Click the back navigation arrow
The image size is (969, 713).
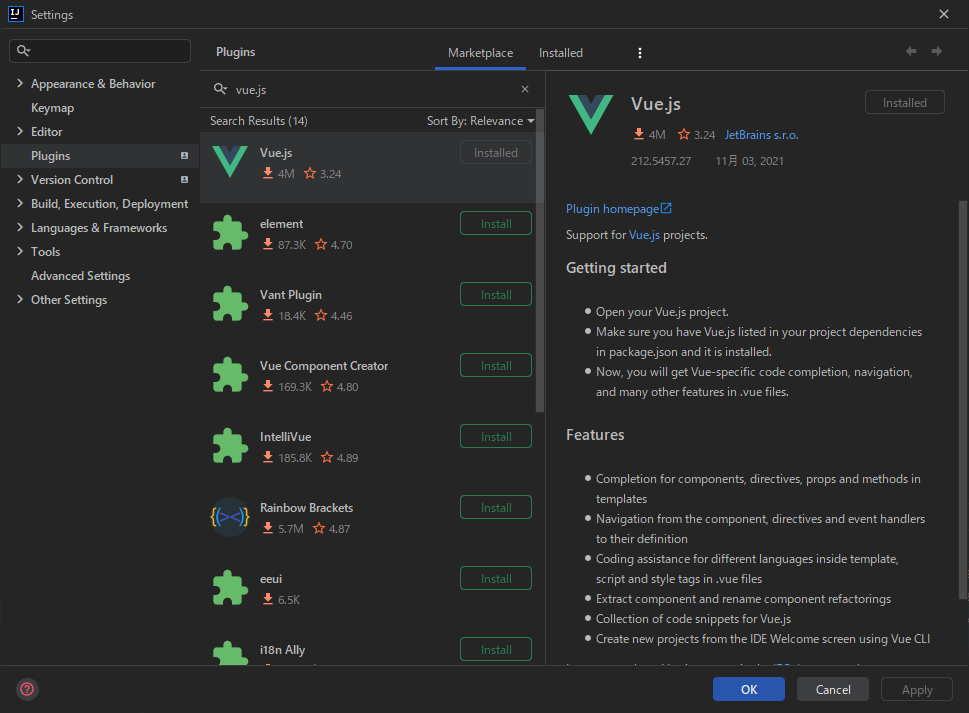910,50
